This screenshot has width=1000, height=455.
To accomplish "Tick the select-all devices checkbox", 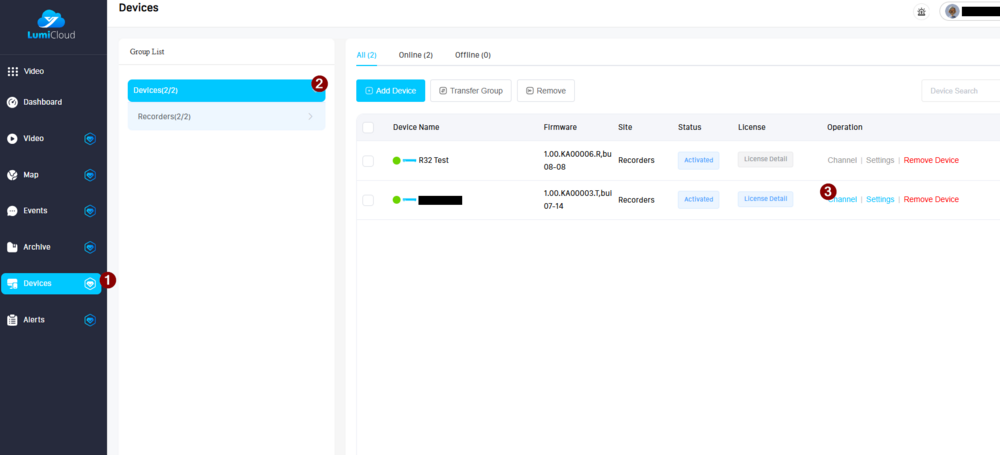I will tap(368, 127).
